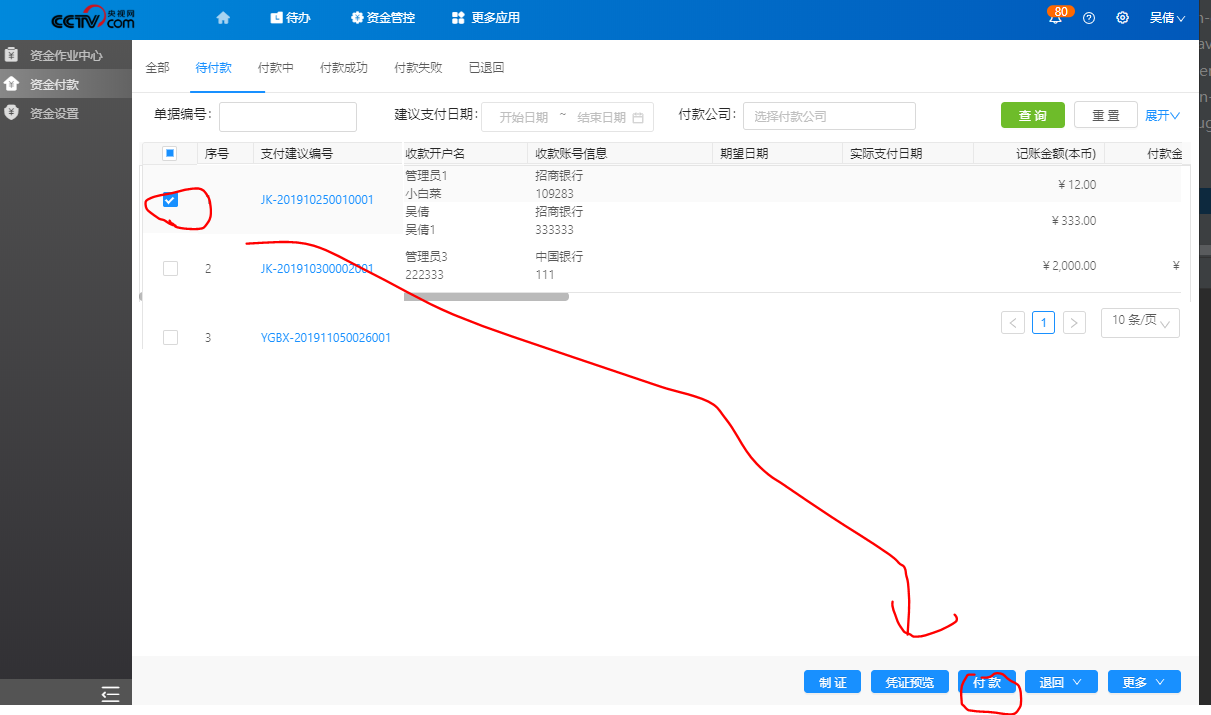
Task: Open link JK-201910300002001
Action: coord(317,269)
